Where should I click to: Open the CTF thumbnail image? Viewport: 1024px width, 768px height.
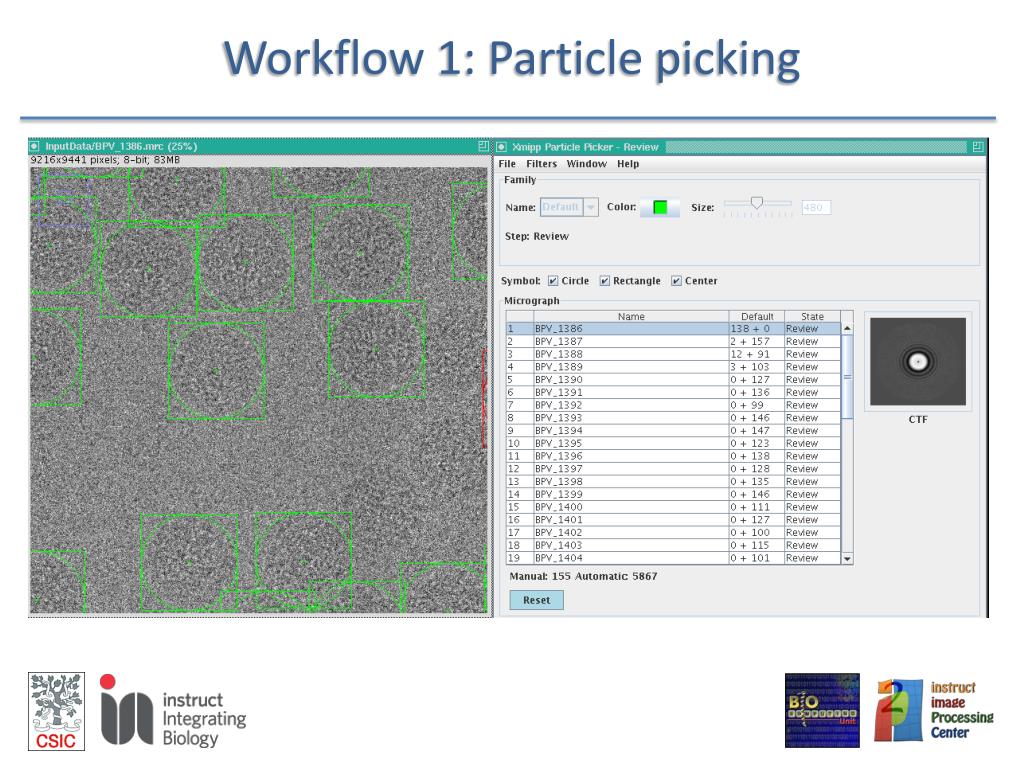click(x=918, y=362)
